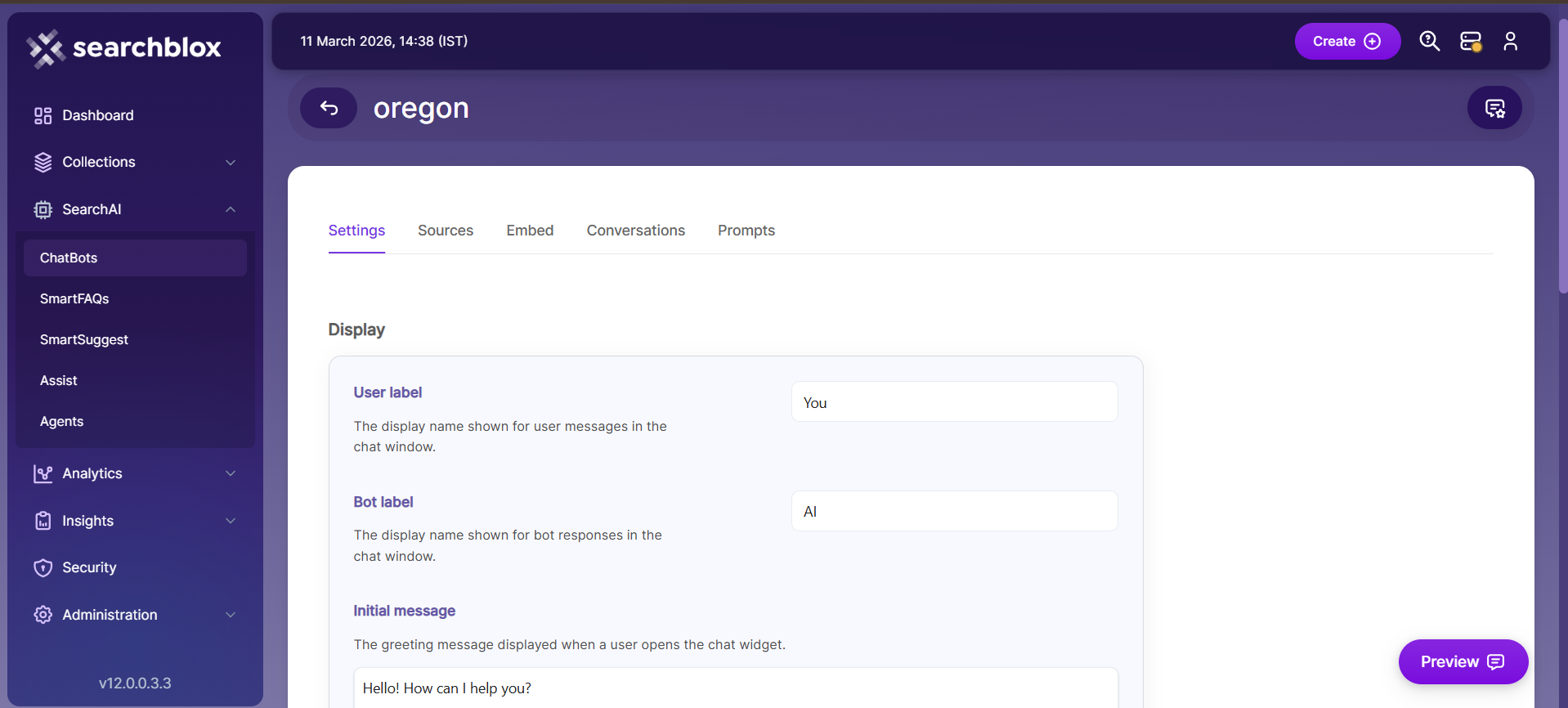Click the Initial message text box
The height and width of the screenshot is (708, 1568).
tap(736, 688)
